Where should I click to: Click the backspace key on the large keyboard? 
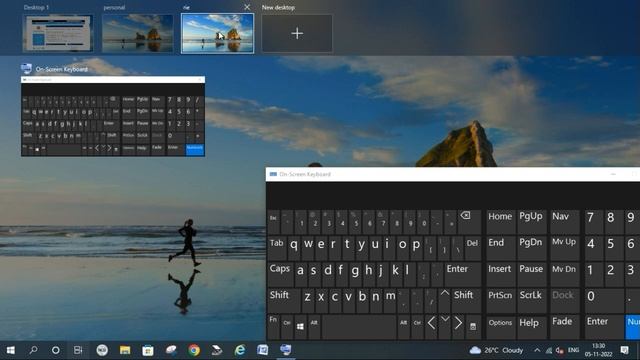[x=469, y=222]
